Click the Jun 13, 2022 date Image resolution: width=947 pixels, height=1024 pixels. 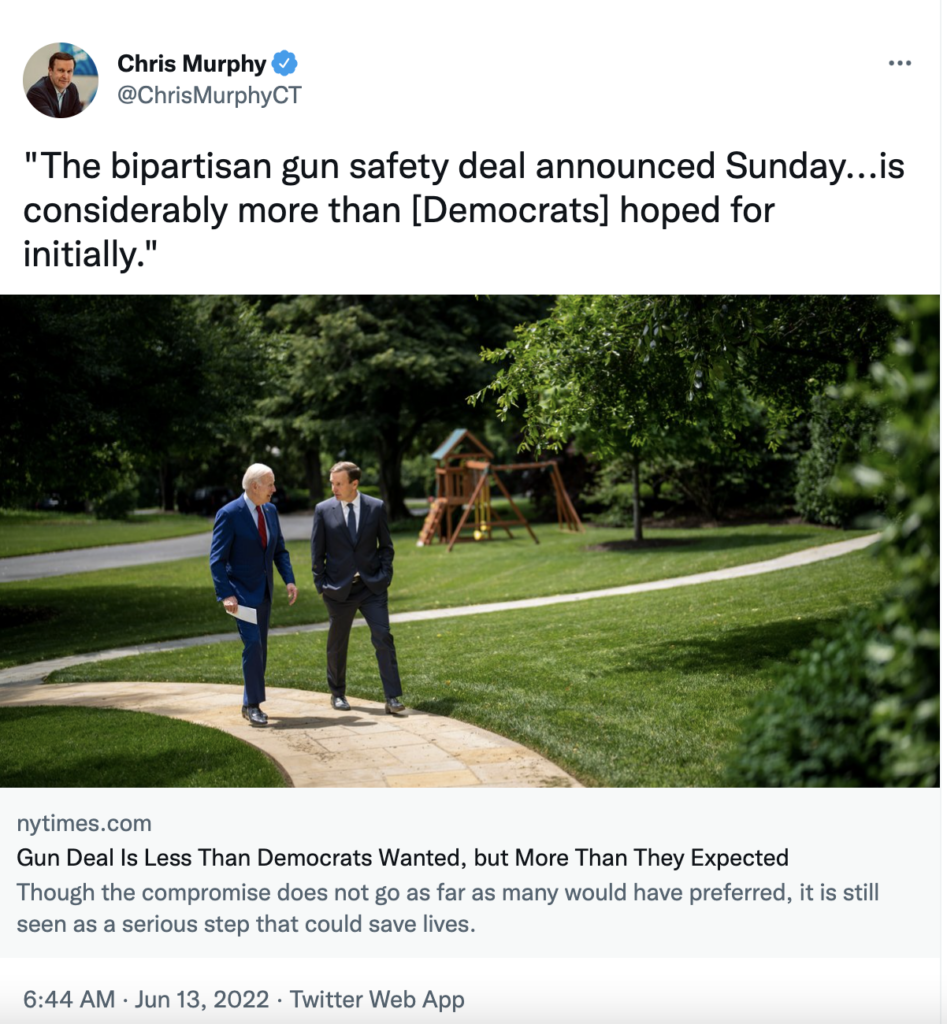[x=202, y=999]
